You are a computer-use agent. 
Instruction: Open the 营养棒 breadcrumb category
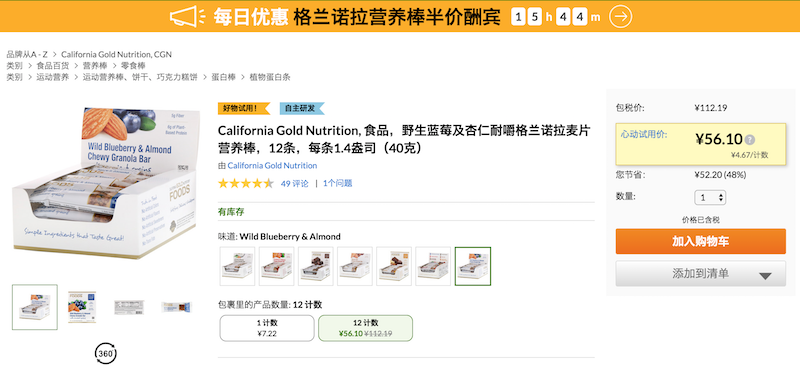pos(95,66)
